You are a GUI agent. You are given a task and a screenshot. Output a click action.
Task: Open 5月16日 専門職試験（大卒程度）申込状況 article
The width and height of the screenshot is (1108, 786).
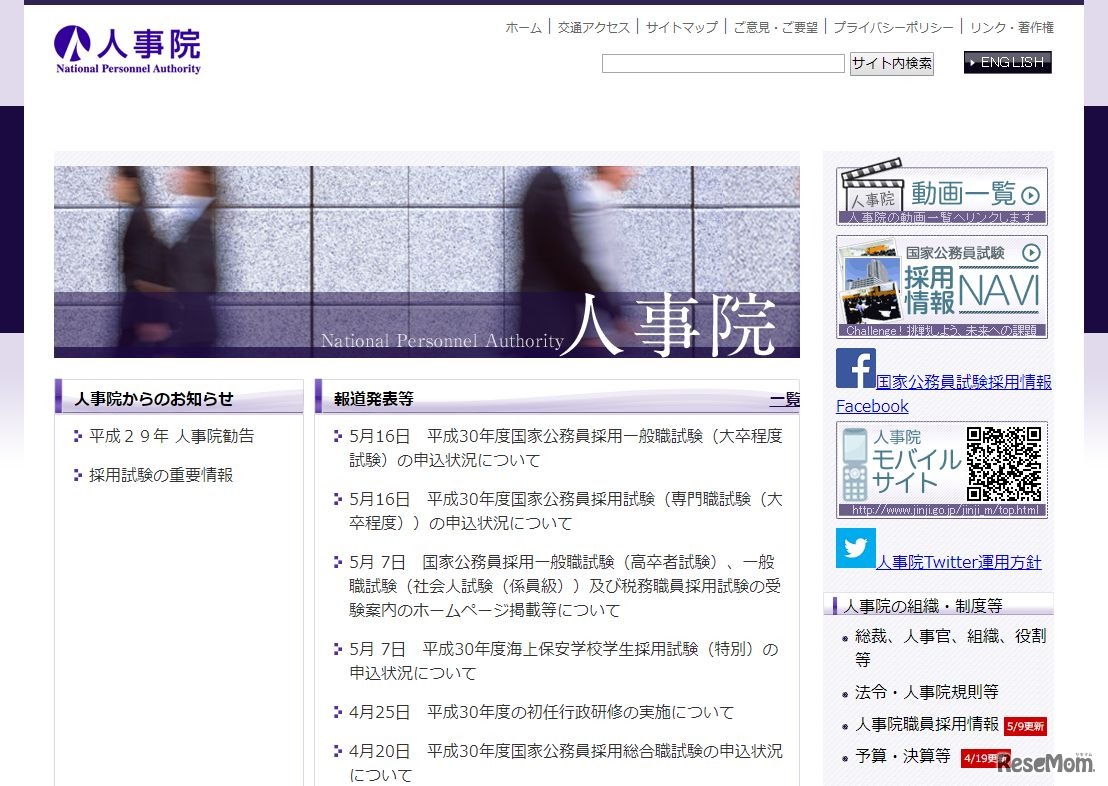pos(565,511)
